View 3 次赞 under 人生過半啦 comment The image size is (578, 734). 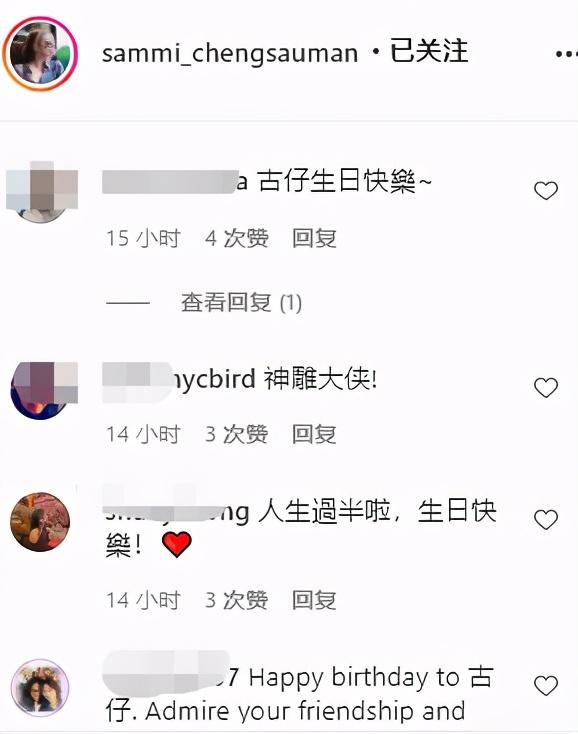pyautogui.click(x=237, y=600)
